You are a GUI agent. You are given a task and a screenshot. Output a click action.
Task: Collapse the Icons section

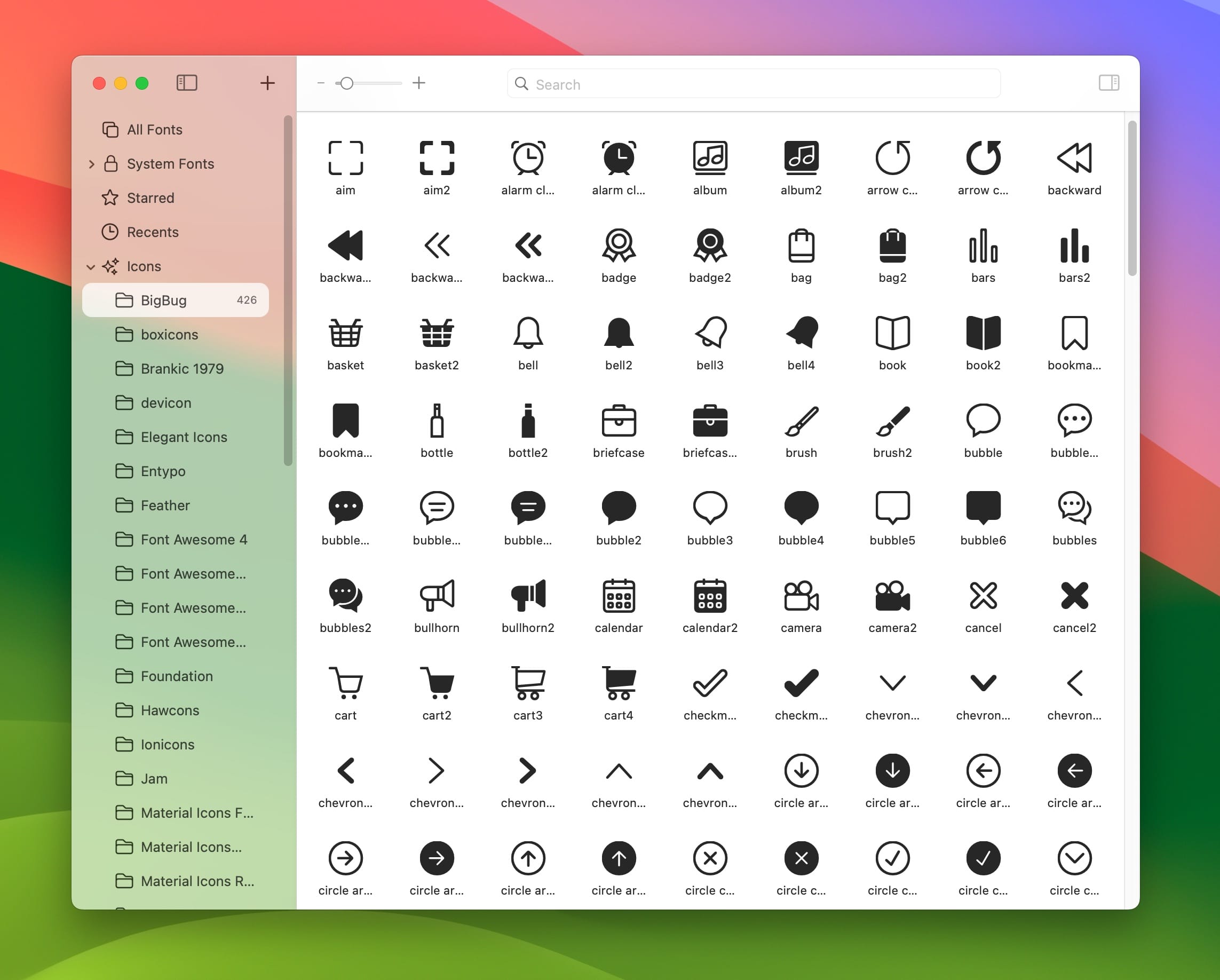[x=91, y=266]
